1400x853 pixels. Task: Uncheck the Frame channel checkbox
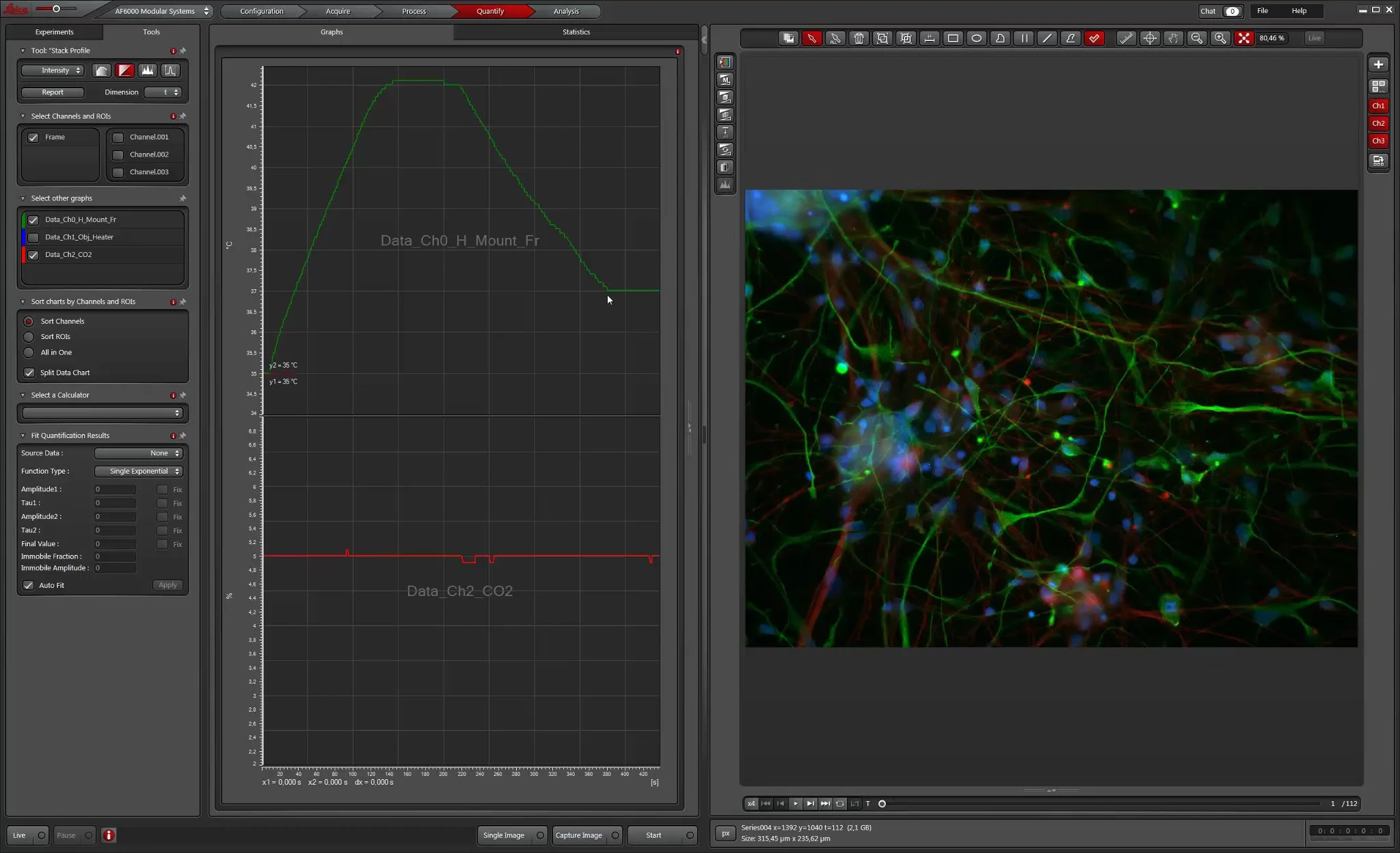[33, 137]
